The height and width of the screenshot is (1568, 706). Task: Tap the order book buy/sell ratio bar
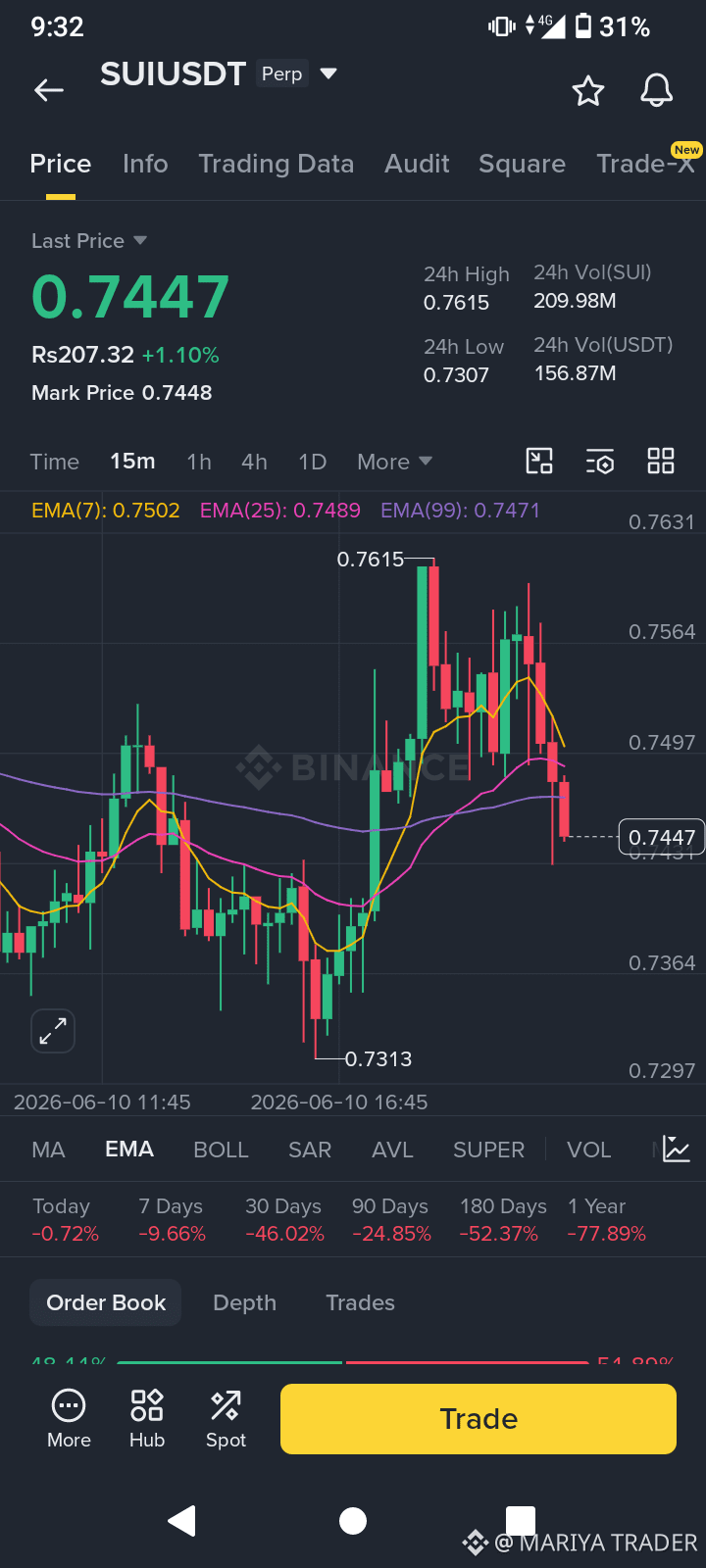coord(353,1362)
